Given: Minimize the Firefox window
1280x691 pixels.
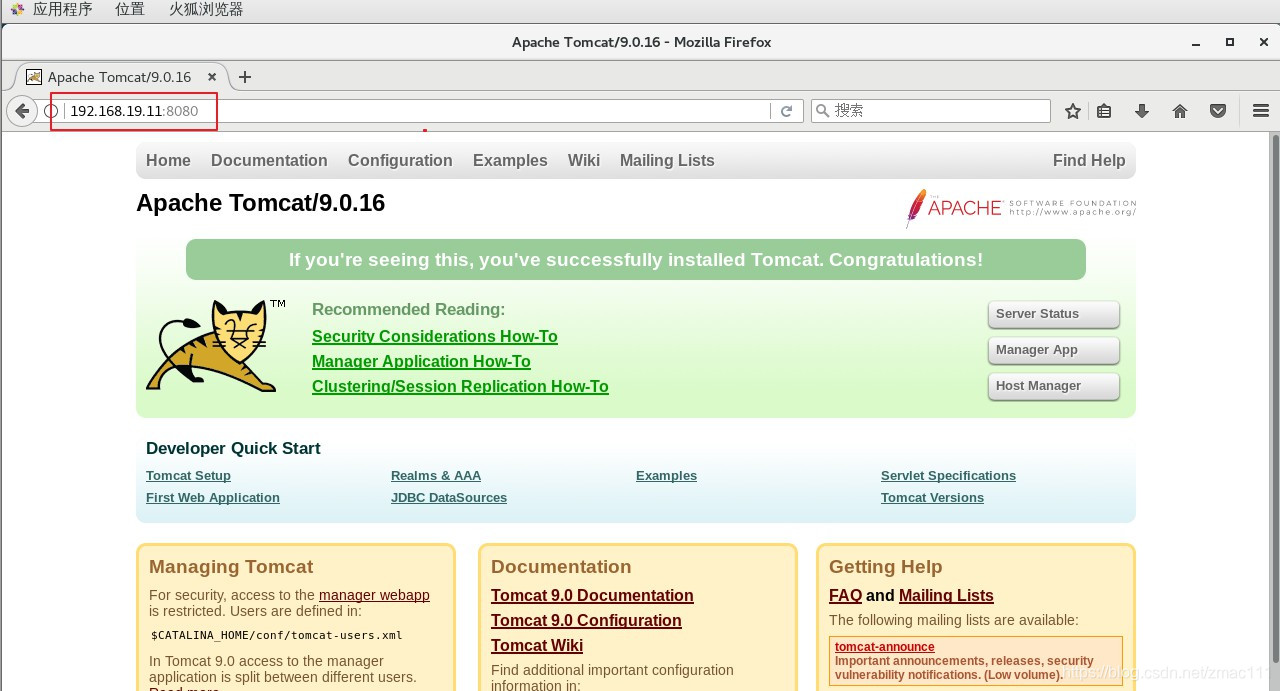Looking at the screenshot, I should 1196,42.
